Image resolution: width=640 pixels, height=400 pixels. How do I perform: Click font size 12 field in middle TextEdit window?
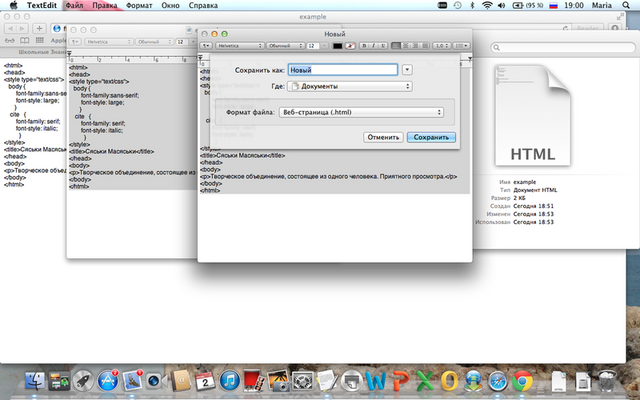(x=181, y=42)
